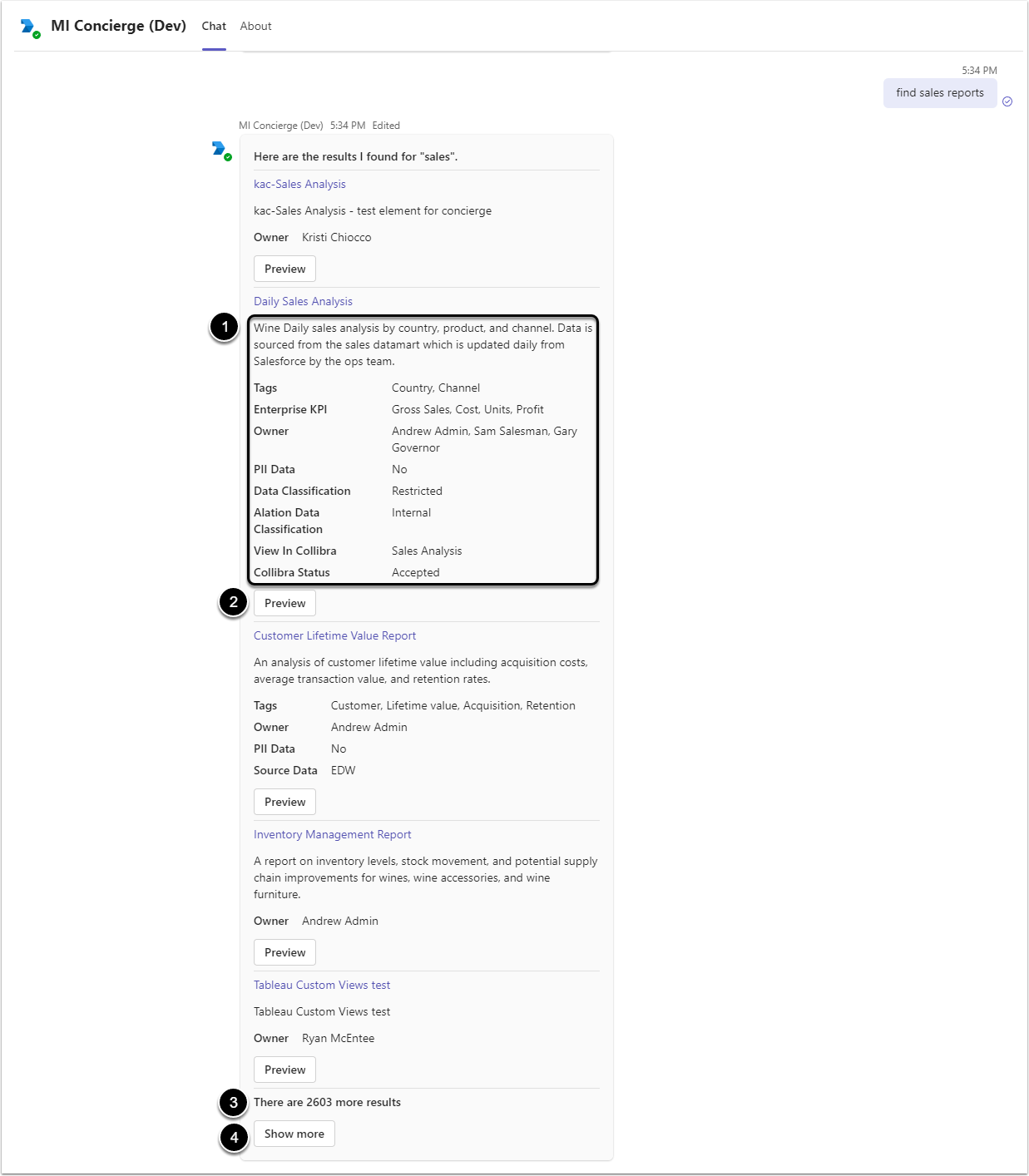Click the "find sales reports" message bubble
The height and width of the screenshot is (1176, 1029).
pos(939,93)
